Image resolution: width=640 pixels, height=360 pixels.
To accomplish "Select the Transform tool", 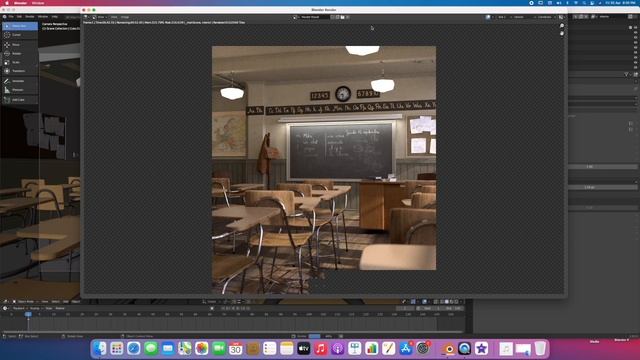I will pyautogui.click(x=20, y=71).
